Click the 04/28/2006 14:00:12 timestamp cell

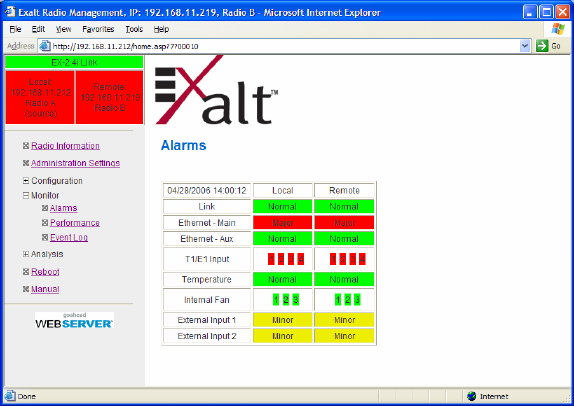point(207,190)
